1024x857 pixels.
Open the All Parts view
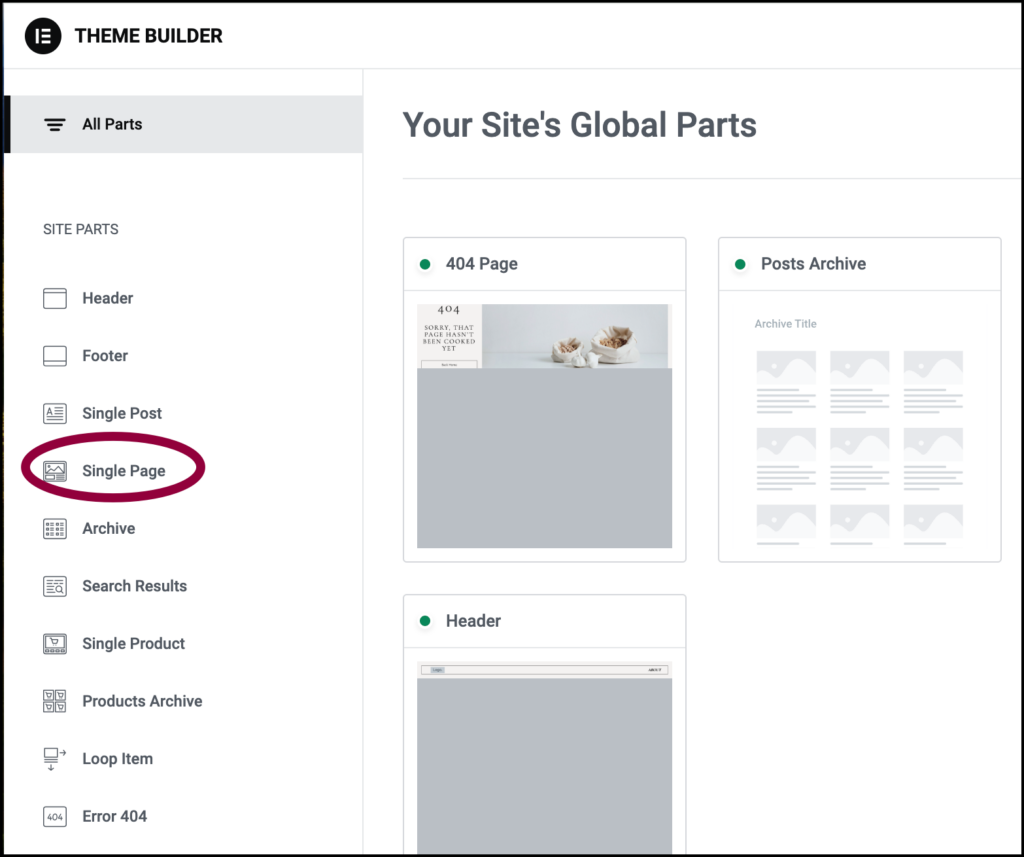(112, 124)
